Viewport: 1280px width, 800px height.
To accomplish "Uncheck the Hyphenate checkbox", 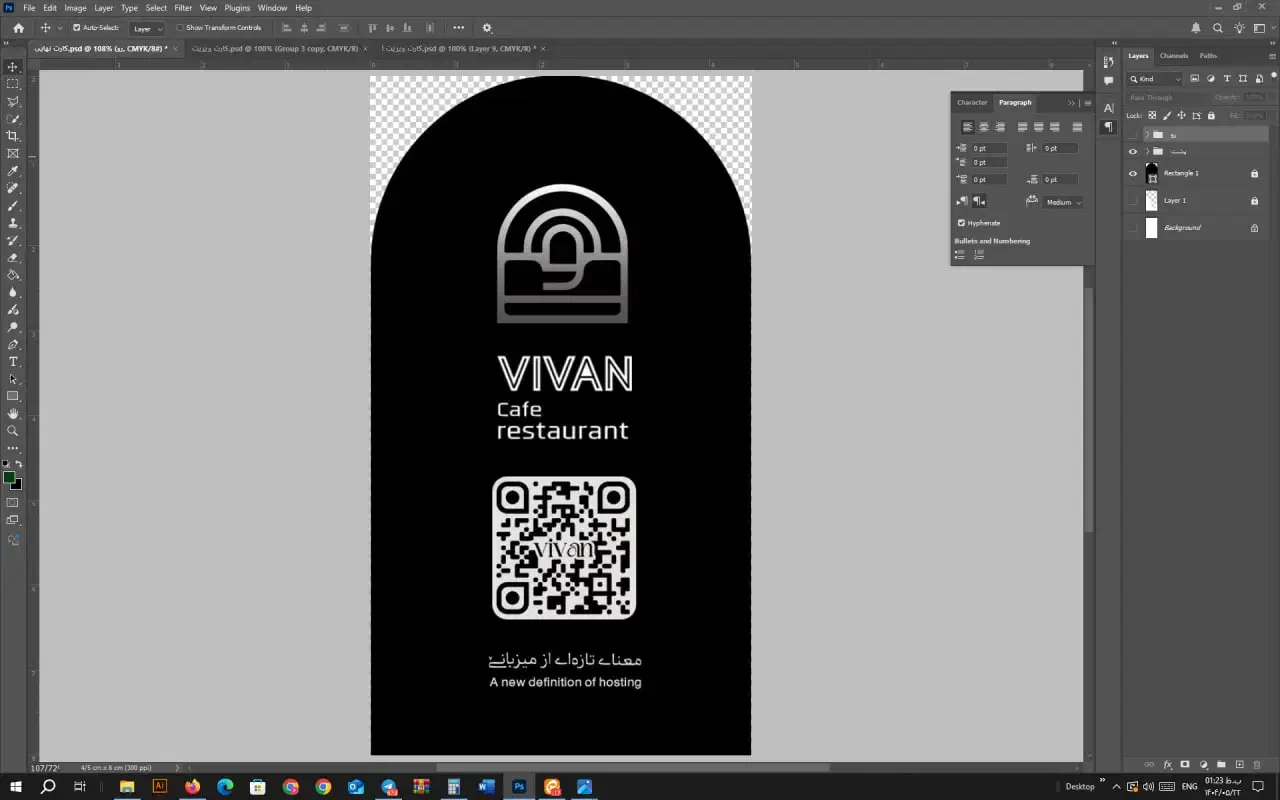I will tap(961, 223).
